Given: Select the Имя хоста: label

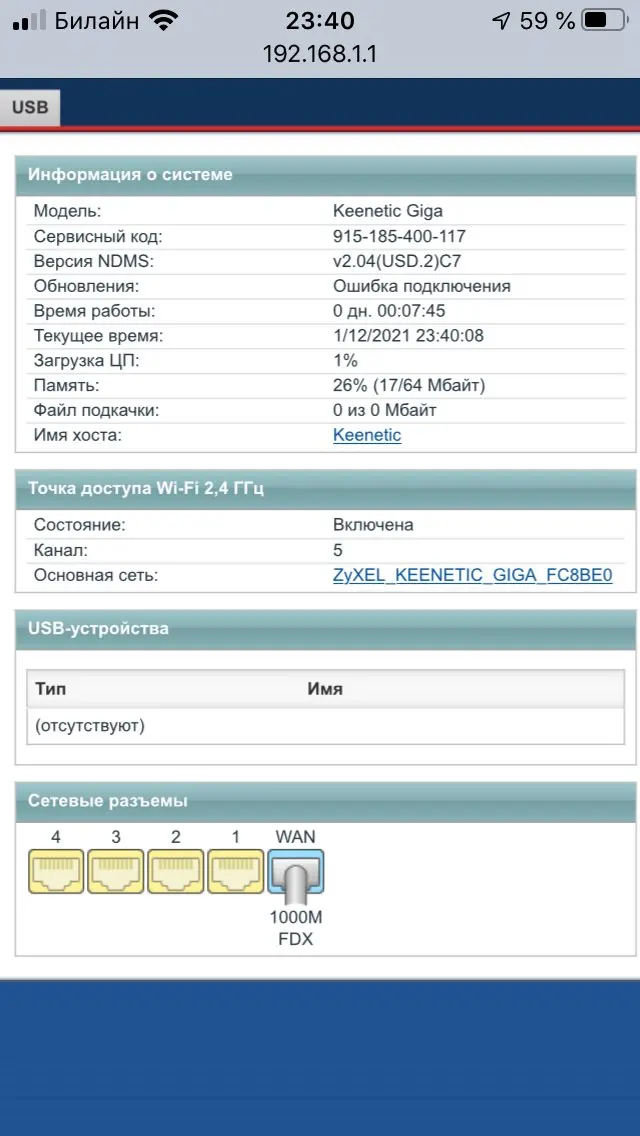Looking at the screenshot, I should click(x=78, y=435).
